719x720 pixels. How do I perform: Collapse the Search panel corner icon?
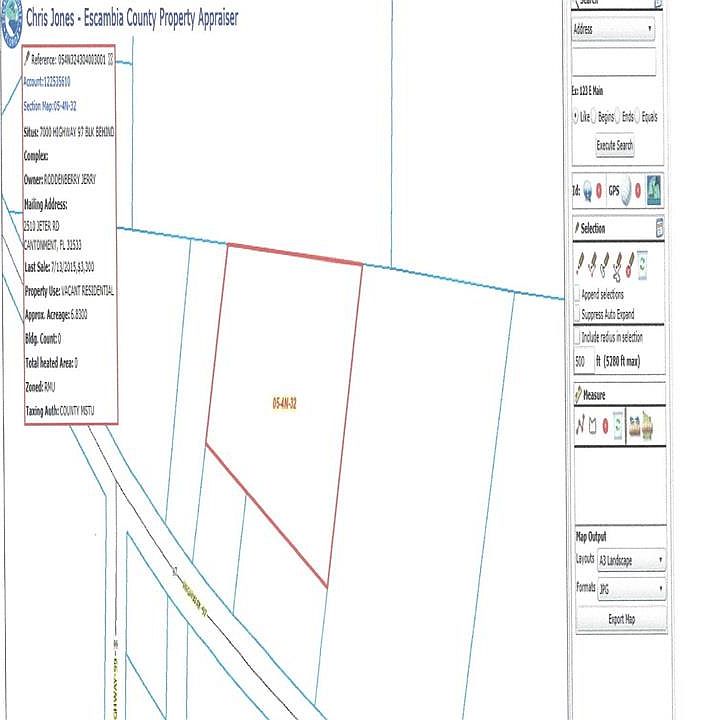[658, 4]
